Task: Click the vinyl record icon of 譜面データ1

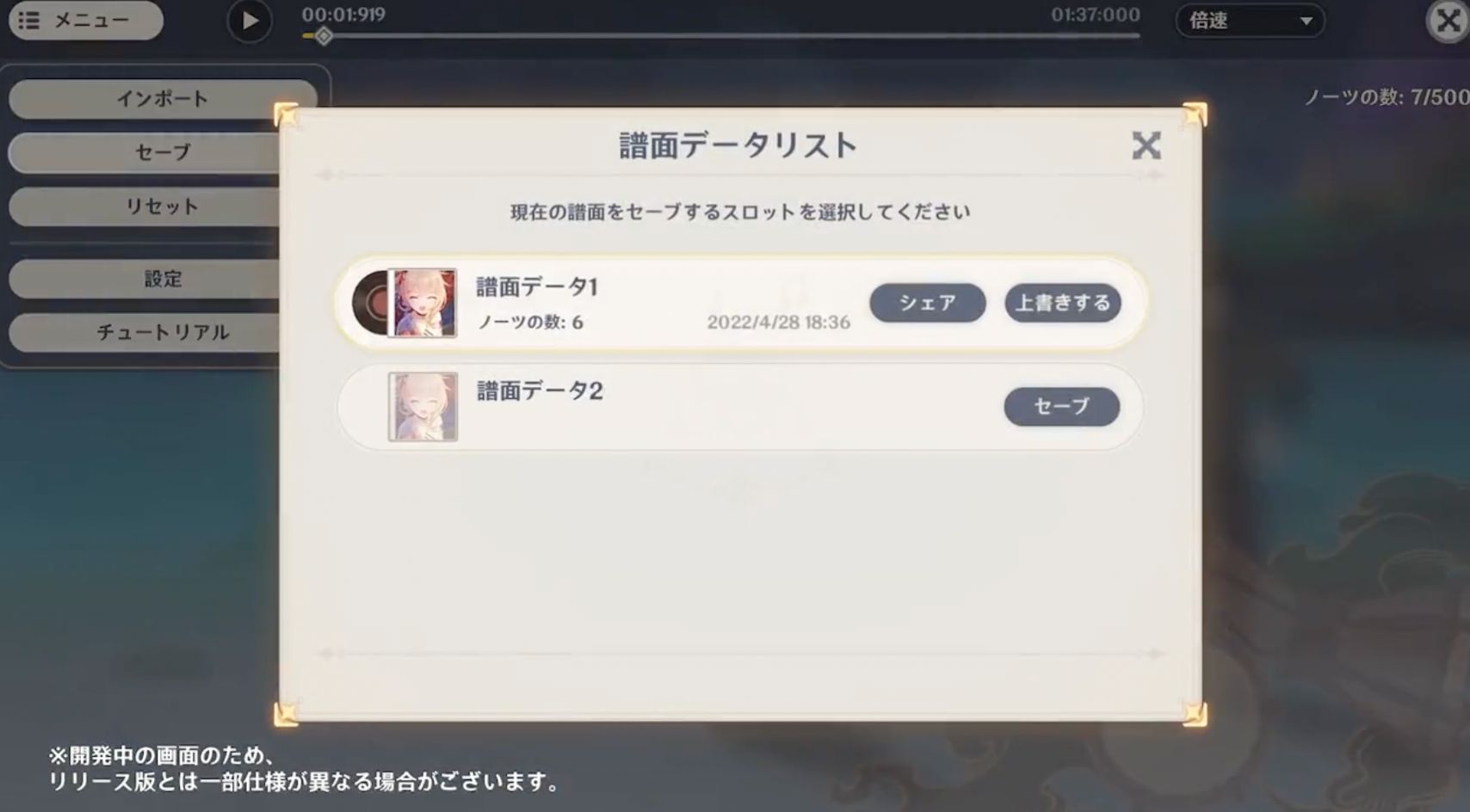Action: pos(370,303)
